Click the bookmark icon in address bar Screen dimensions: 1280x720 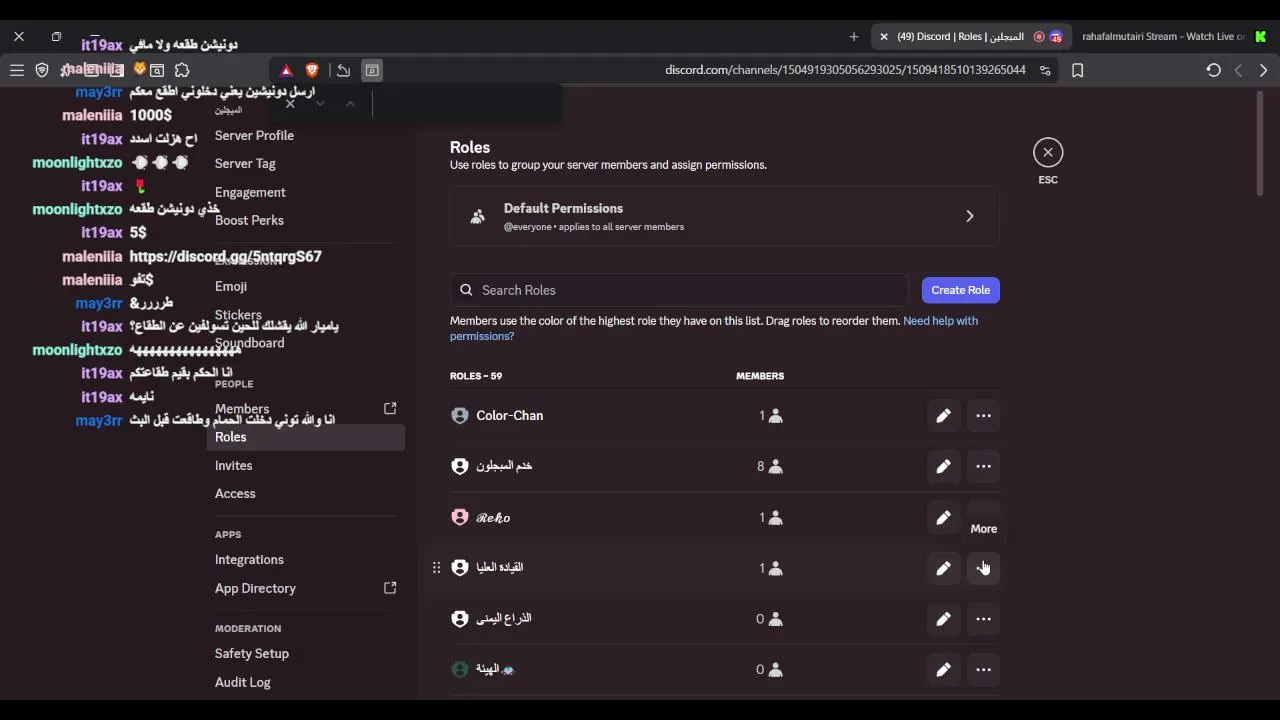pos(1077,70)
